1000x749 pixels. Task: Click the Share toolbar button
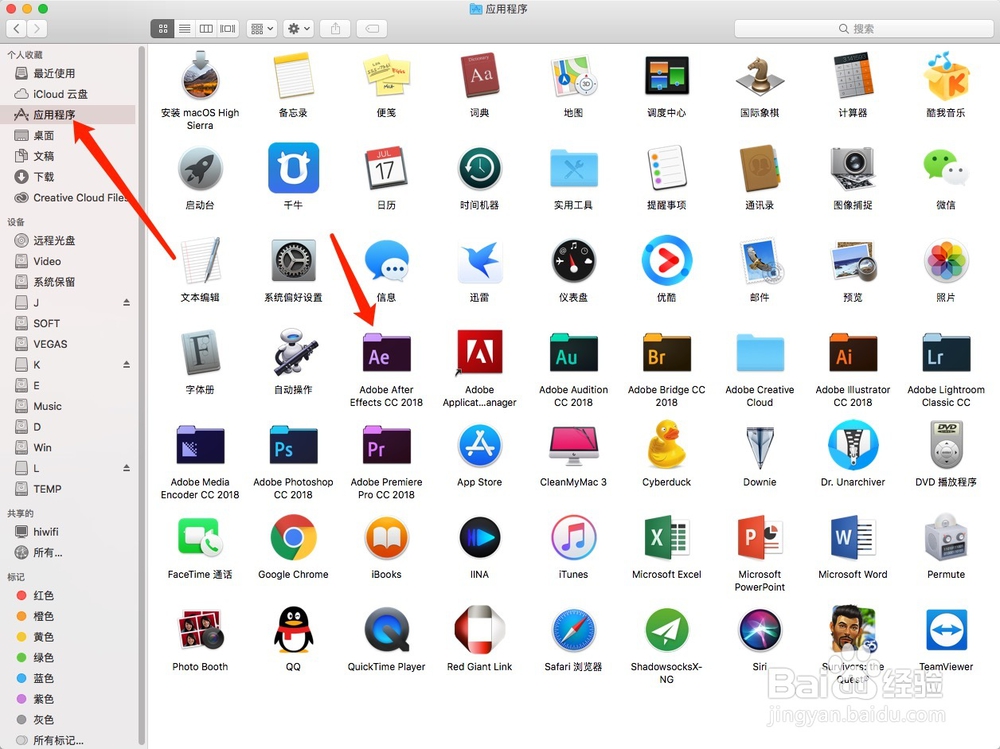pyautogui.click(x=335, y=28)
